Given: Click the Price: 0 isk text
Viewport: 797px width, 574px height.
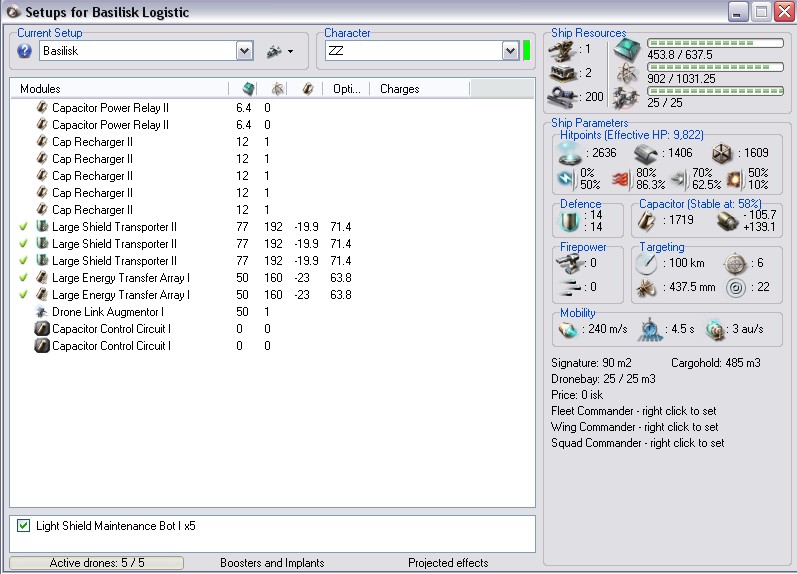Looking at the screenshot, I should pyautogui.click(x=577, y=395).
